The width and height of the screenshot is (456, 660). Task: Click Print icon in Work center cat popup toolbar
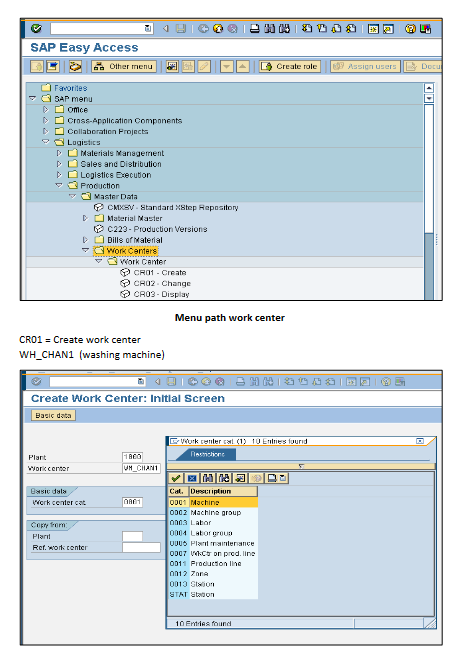[x=272, y=478]
